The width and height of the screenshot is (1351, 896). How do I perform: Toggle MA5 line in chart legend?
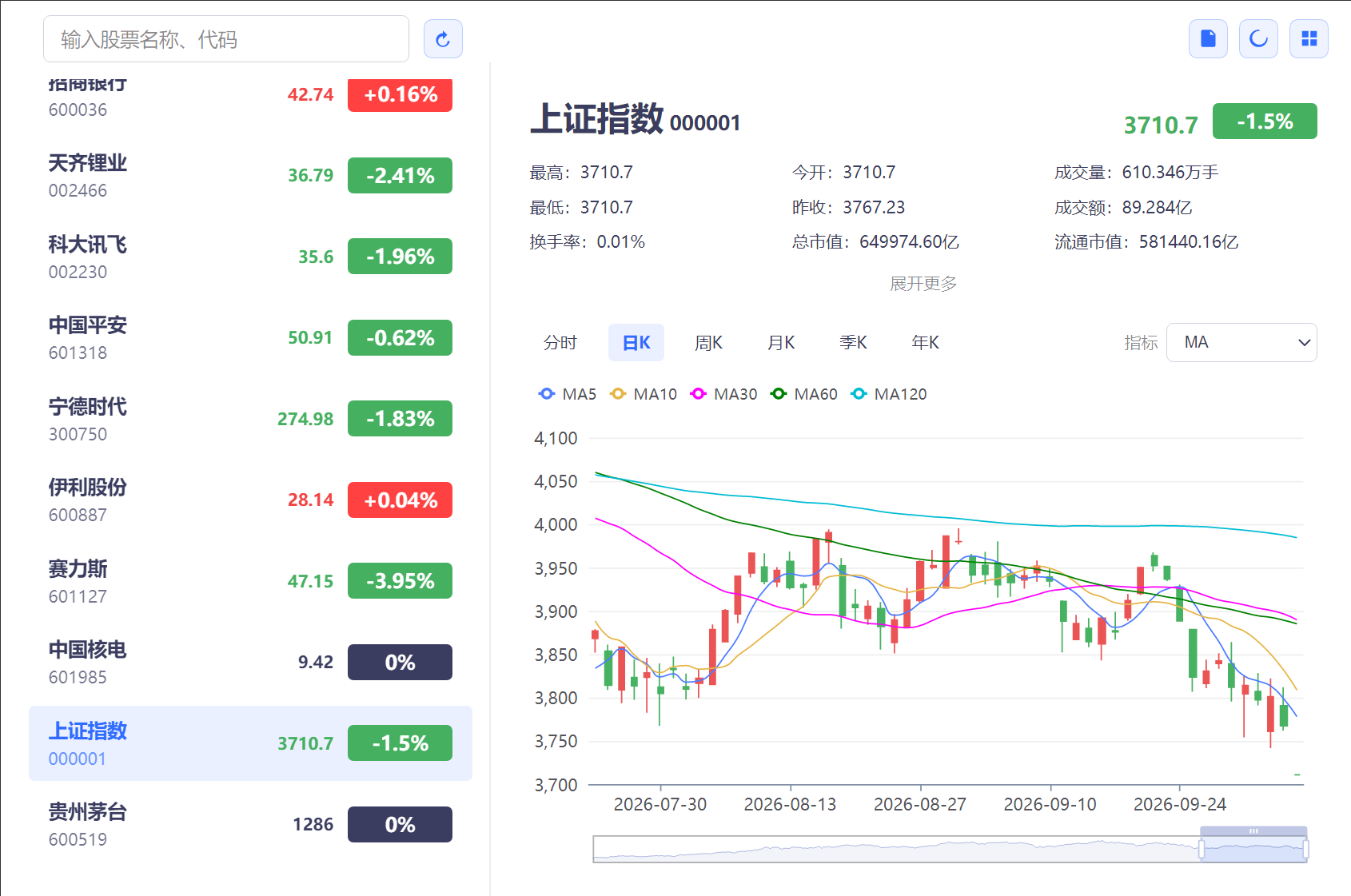tap(568, 394)
